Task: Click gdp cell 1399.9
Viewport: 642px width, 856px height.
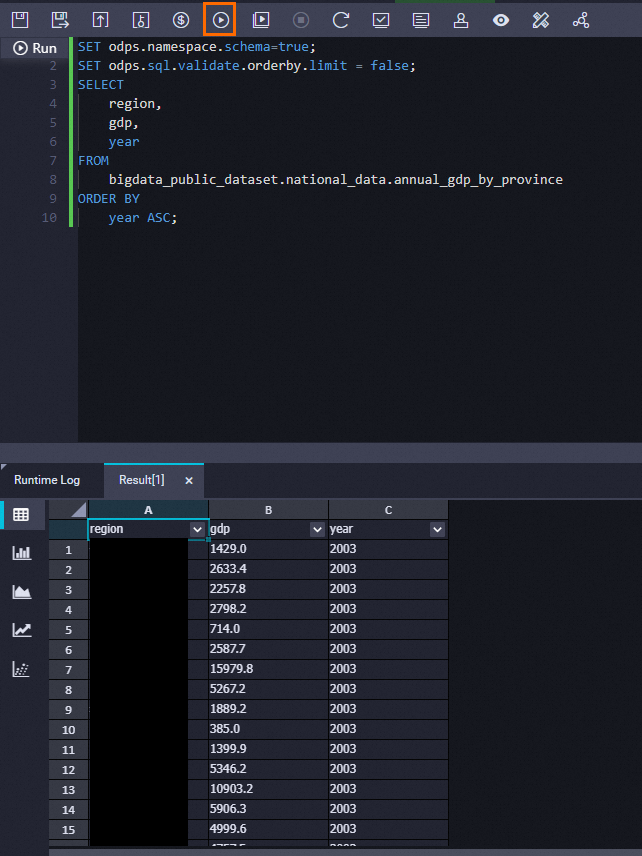Action: (268, 748)
